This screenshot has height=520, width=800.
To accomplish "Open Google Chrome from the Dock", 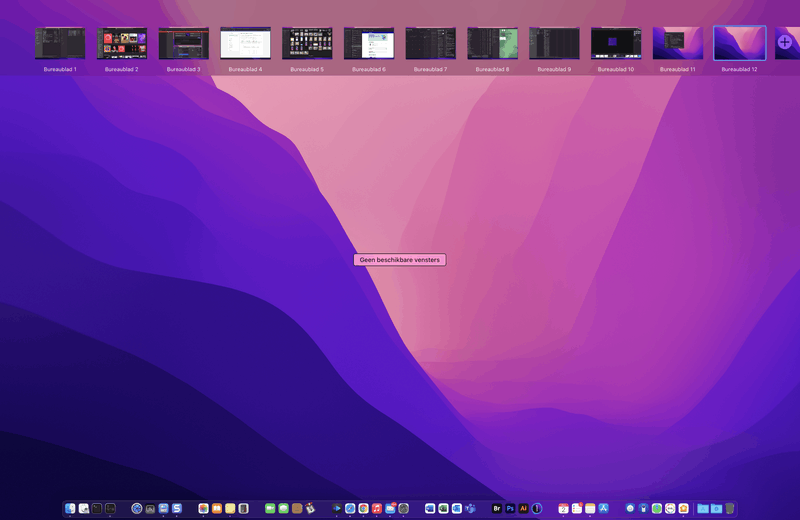I will (363, 509).
